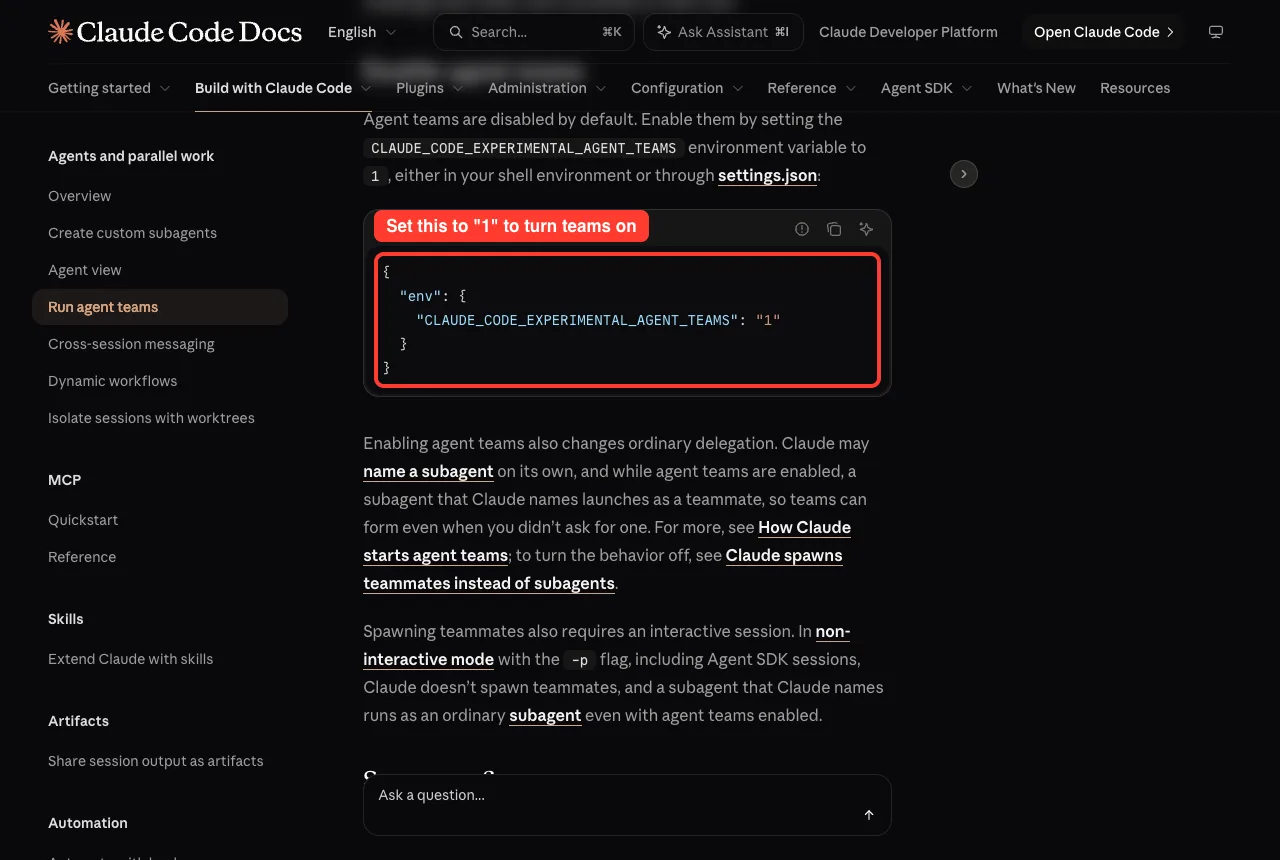Expand the Plugins menu

click(430, 88)
